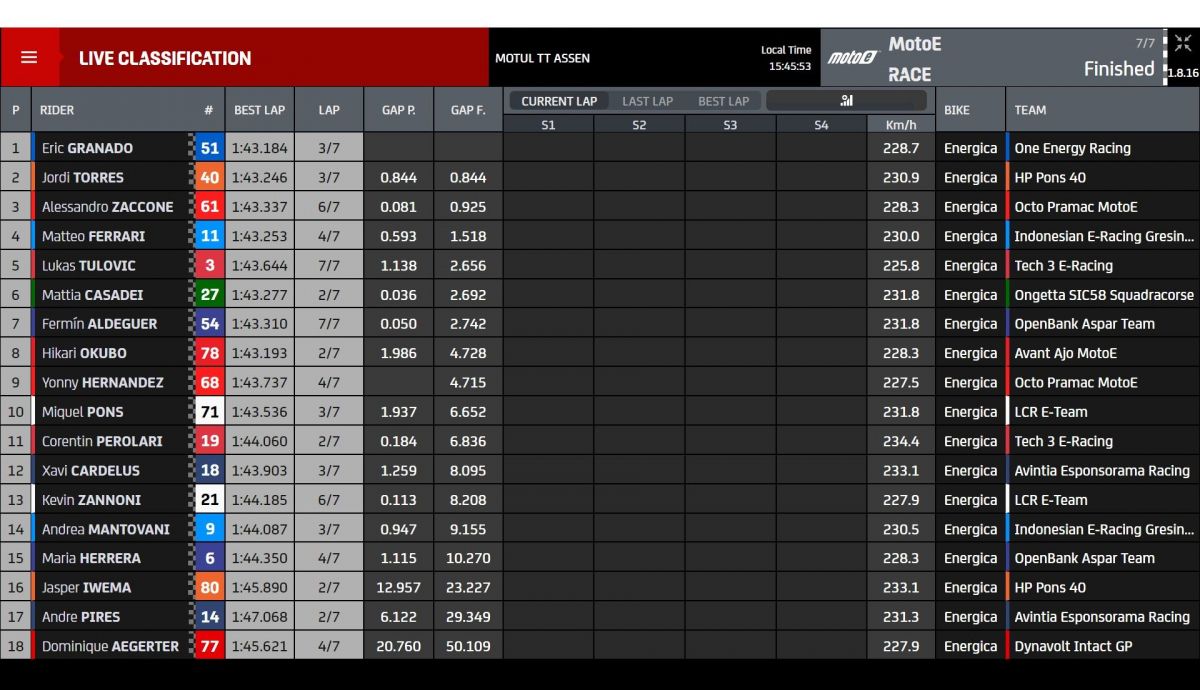Image resolution: width=1200 pixels, height=690 pixels.
Task: Switch to the BEST LAP tab
Action: pos(723,101)
